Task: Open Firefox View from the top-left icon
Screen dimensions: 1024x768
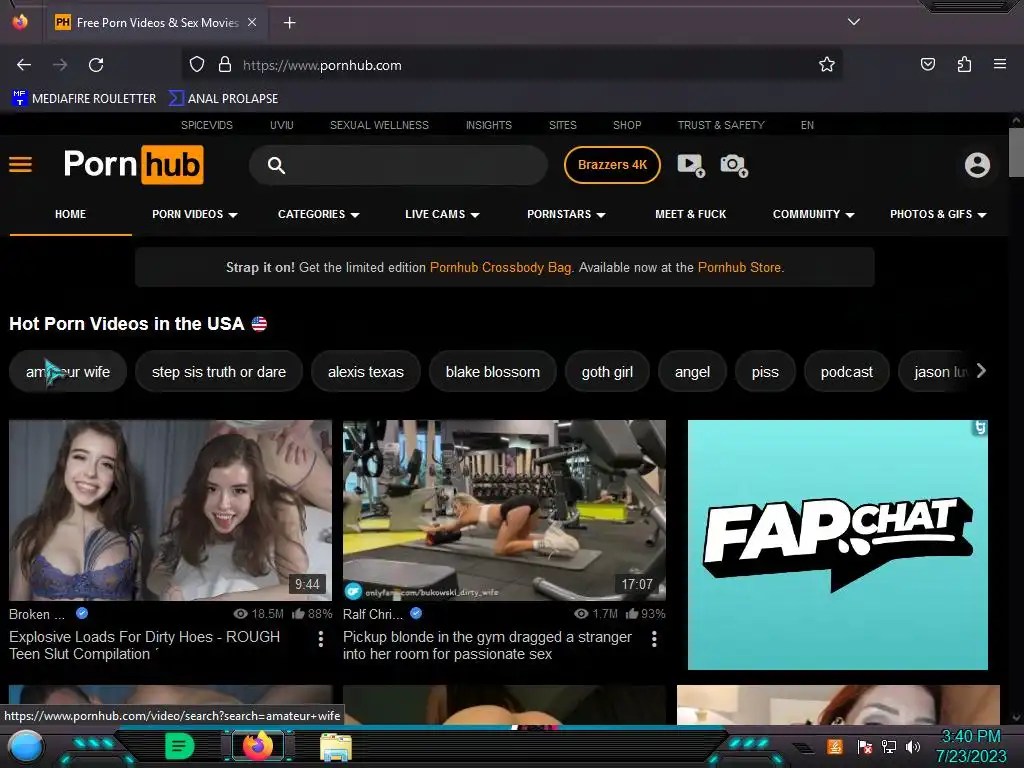Action: (20, 22)
